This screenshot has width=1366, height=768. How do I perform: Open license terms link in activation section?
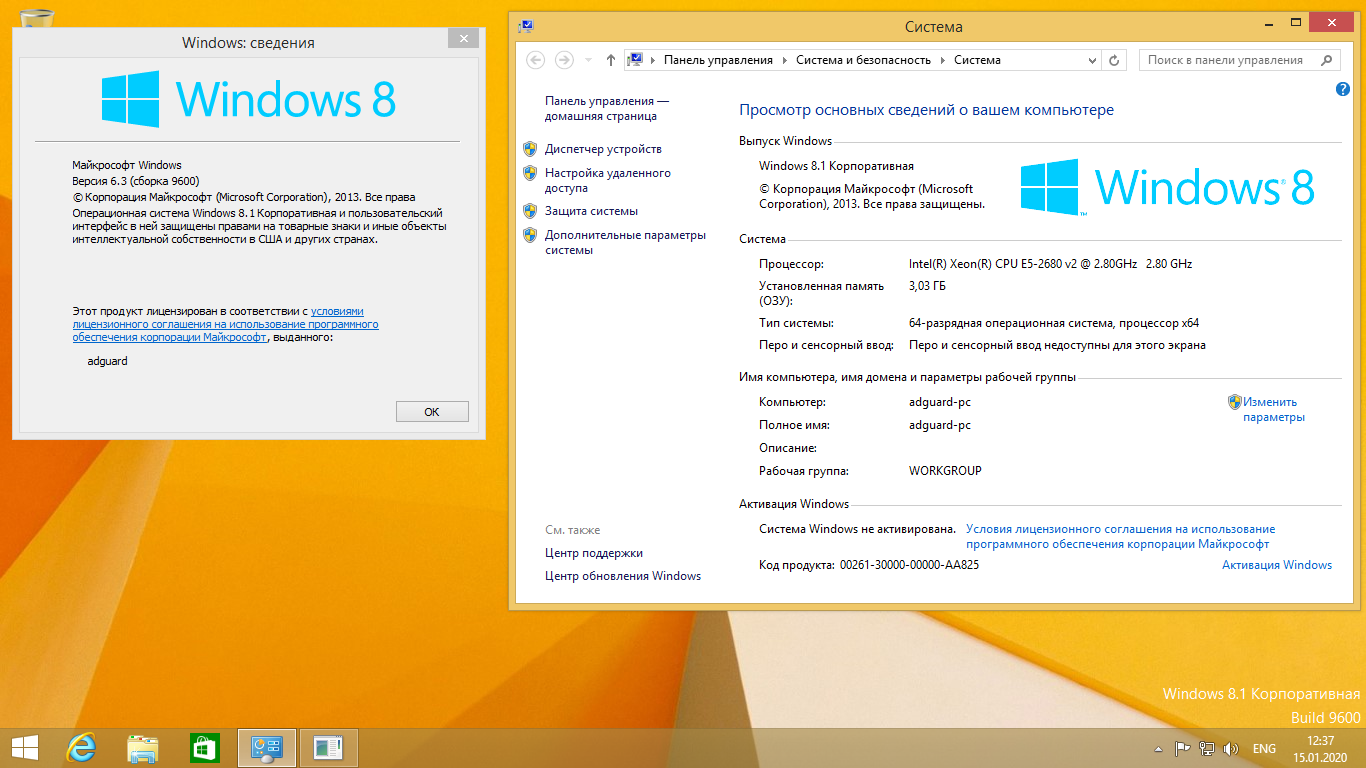click(1120, 537)
